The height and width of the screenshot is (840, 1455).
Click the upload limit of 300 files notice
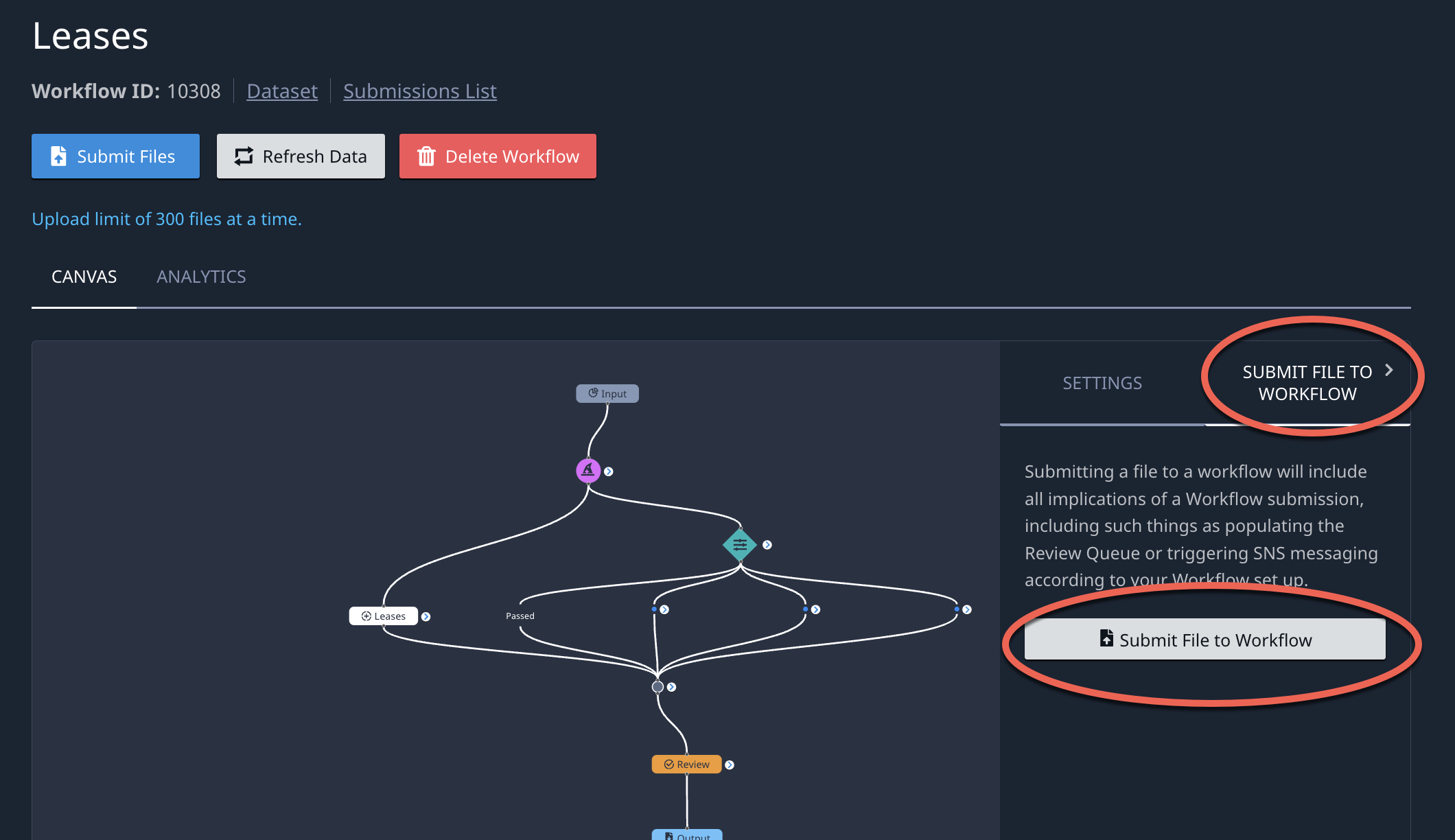(x=167, y=219)
